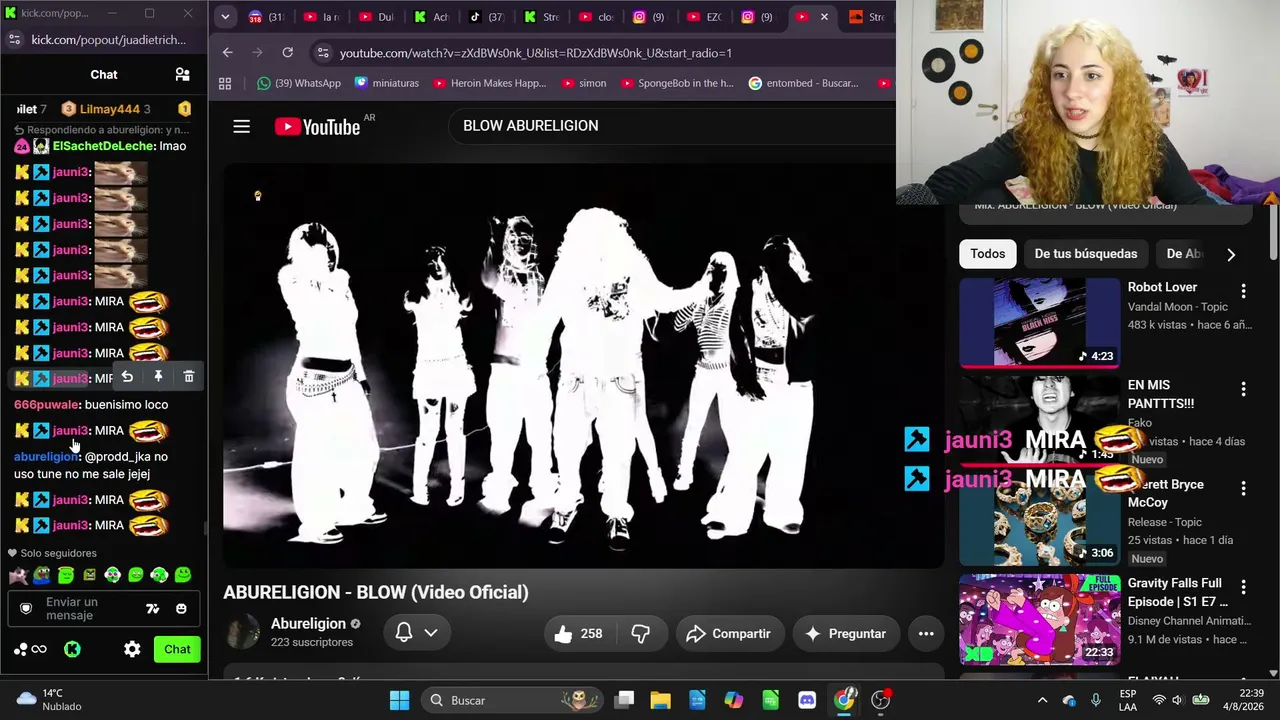Like the ABURELIGION - BLOW video

pos(579,633)
